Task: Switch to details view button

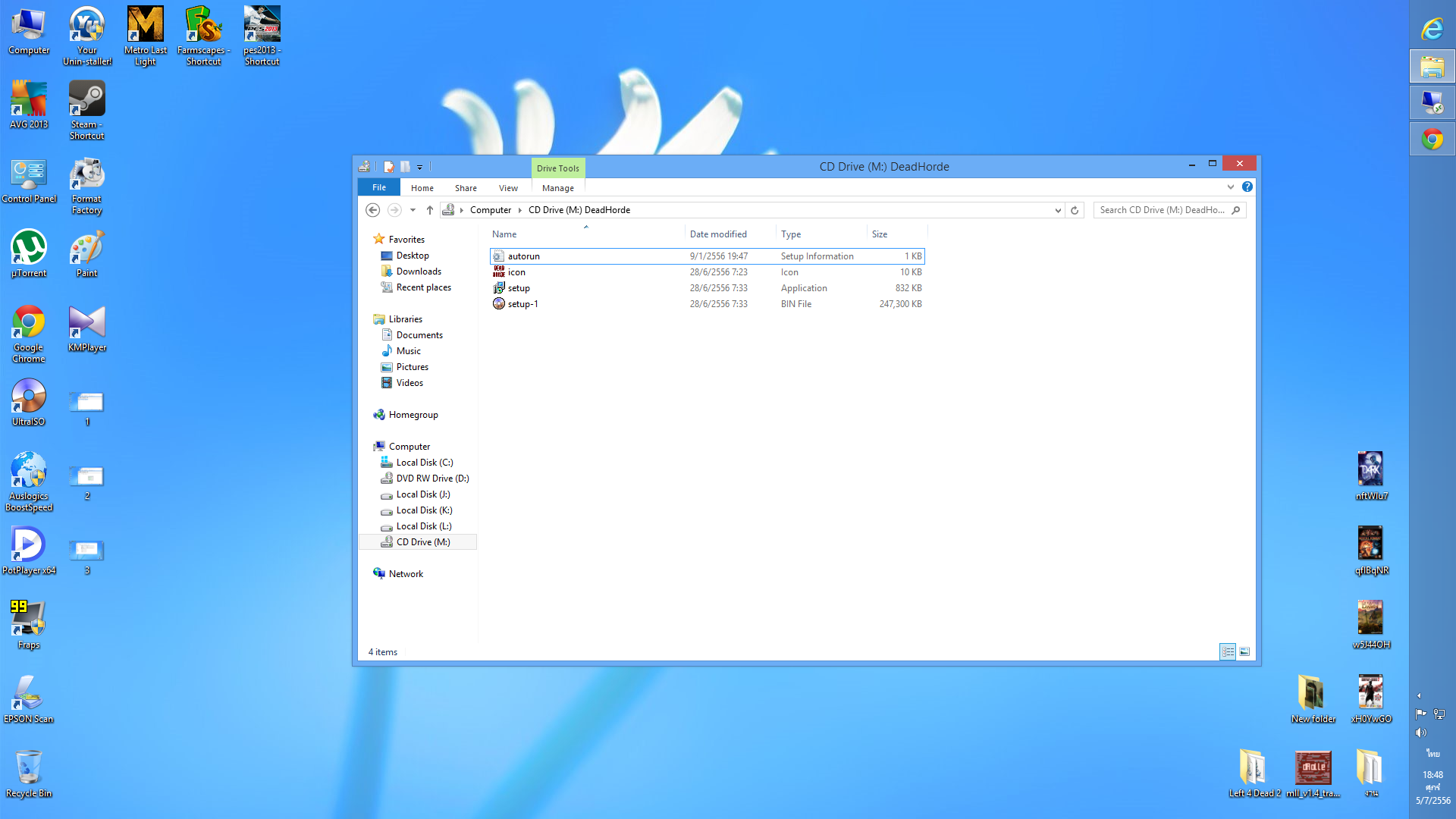Action: tap(1228, 651)
